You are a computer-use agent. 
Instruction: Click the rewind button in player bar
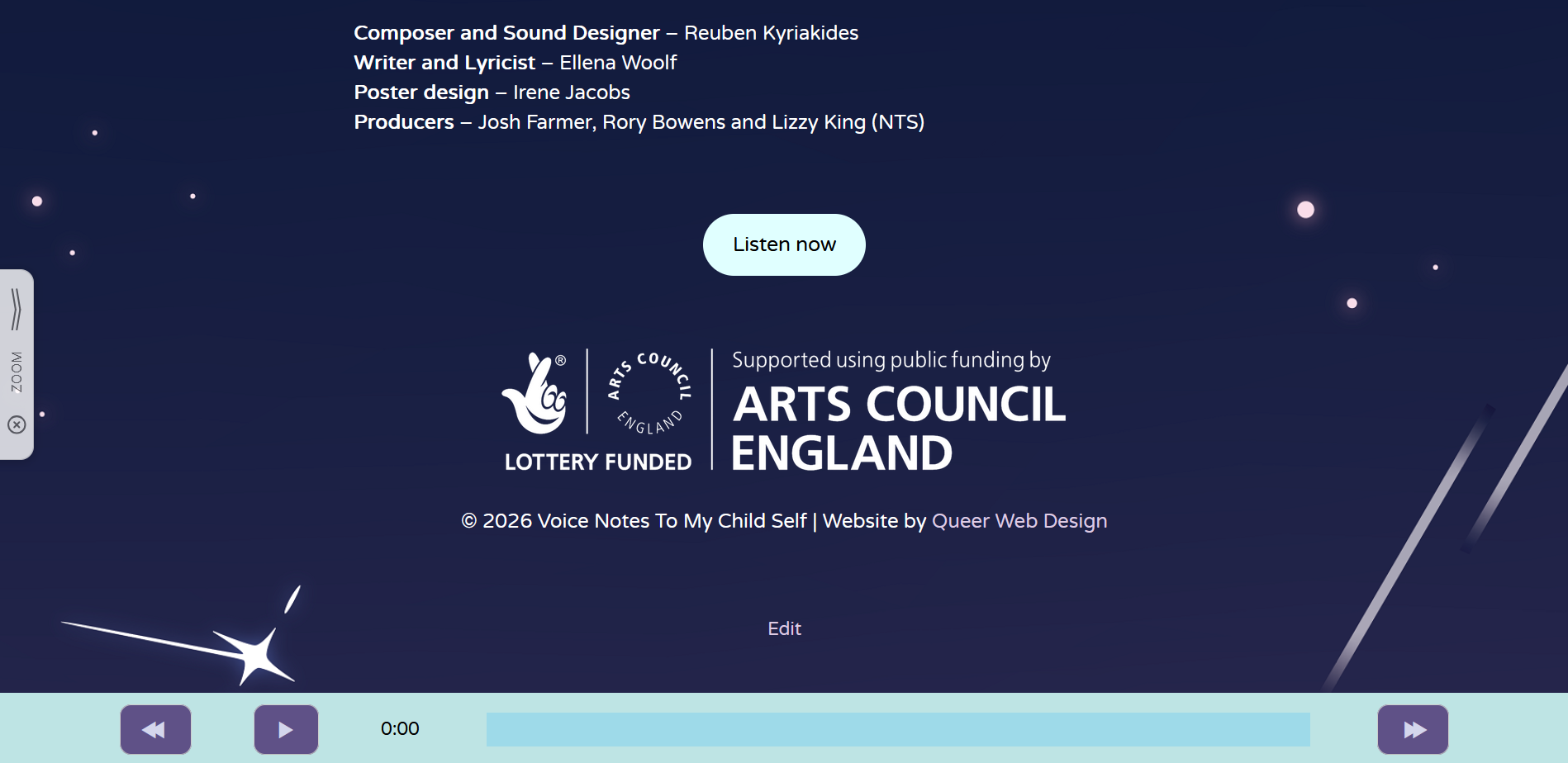point(155,729)
